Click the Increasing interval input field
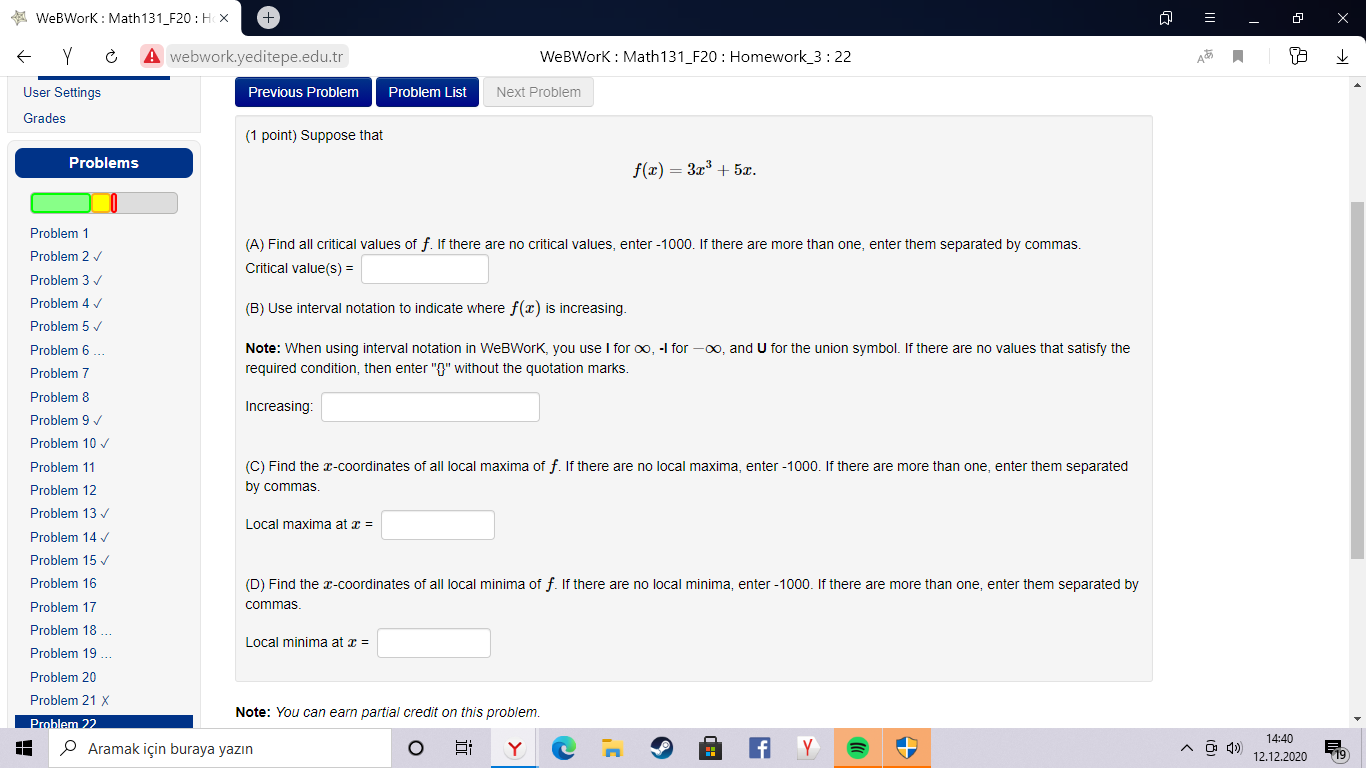The width and height of the screenshot is (1366, 768). 430,407
